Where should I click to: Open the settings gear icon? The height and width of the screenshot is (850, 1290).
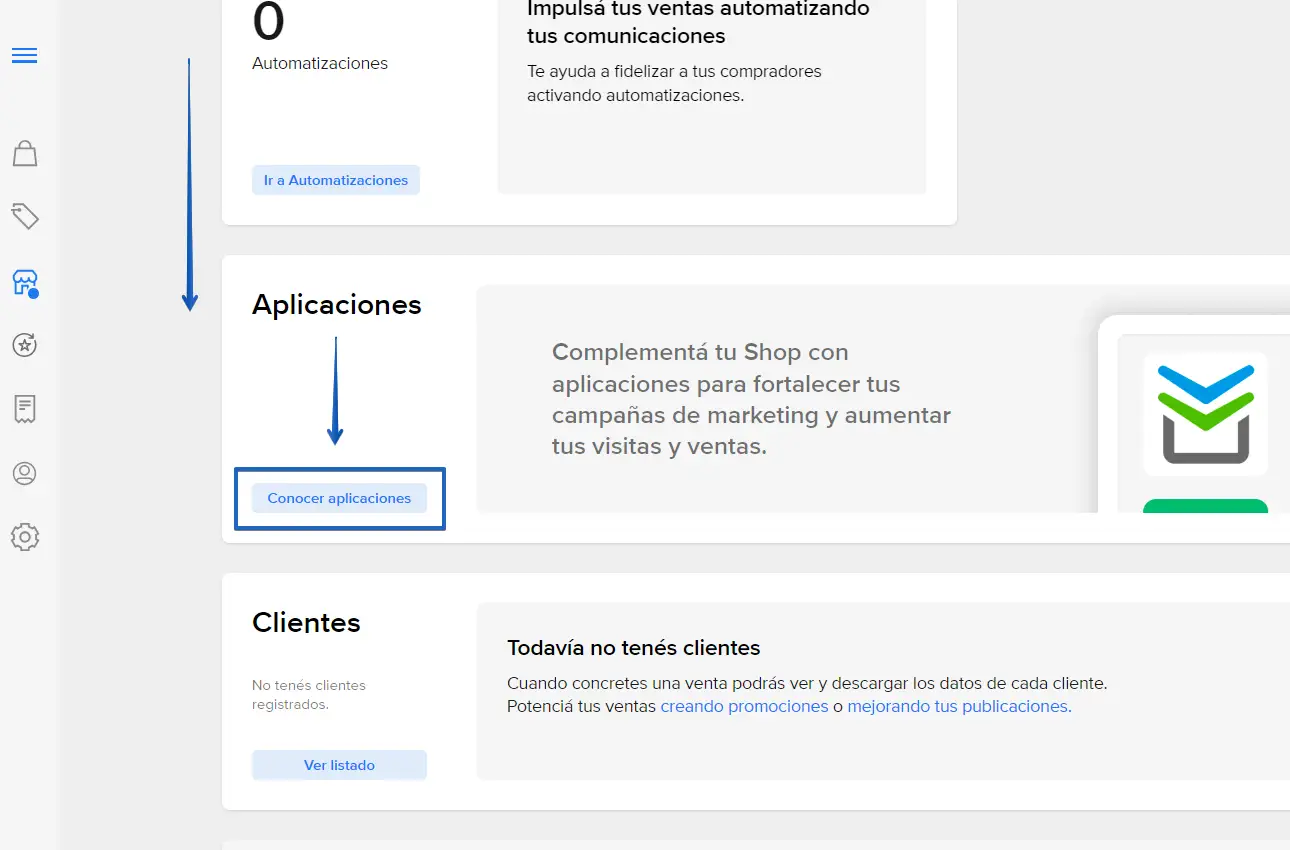(x=25, y=537)
